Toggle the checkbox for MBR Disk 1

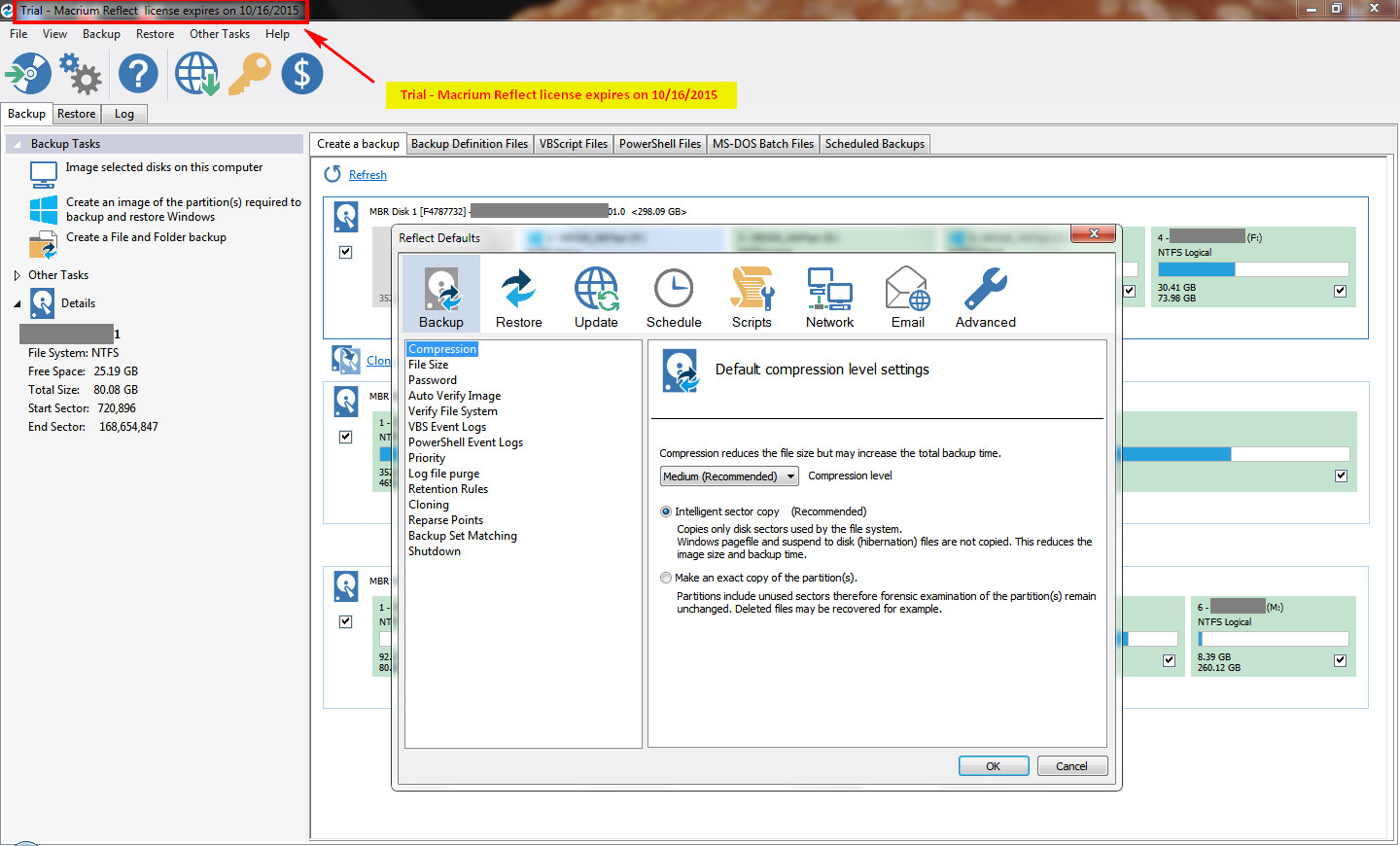[x=345, y=252]
